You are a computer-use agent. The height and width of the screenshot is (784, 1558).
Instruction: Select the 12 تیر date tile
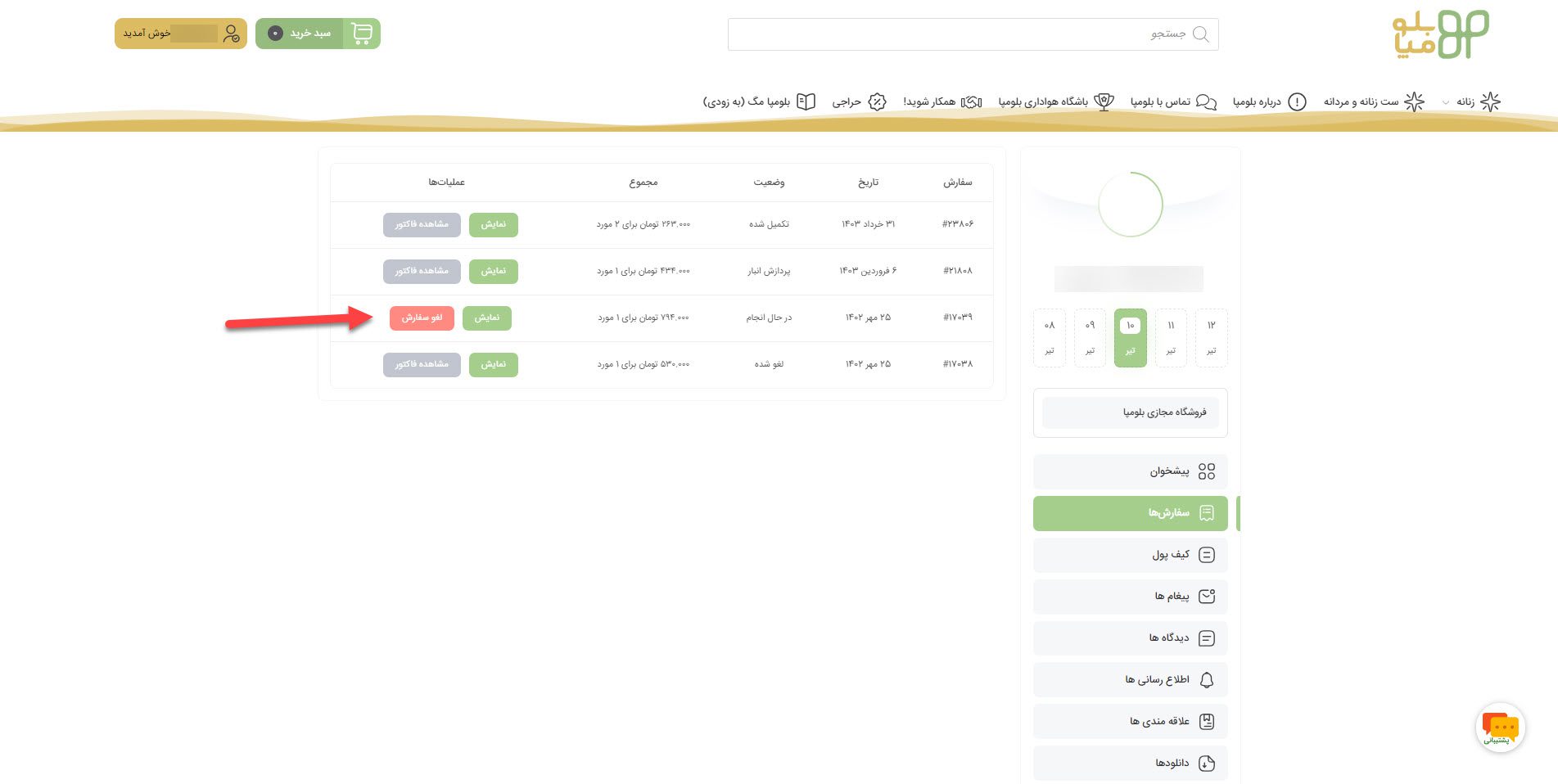click(1211, 337)
